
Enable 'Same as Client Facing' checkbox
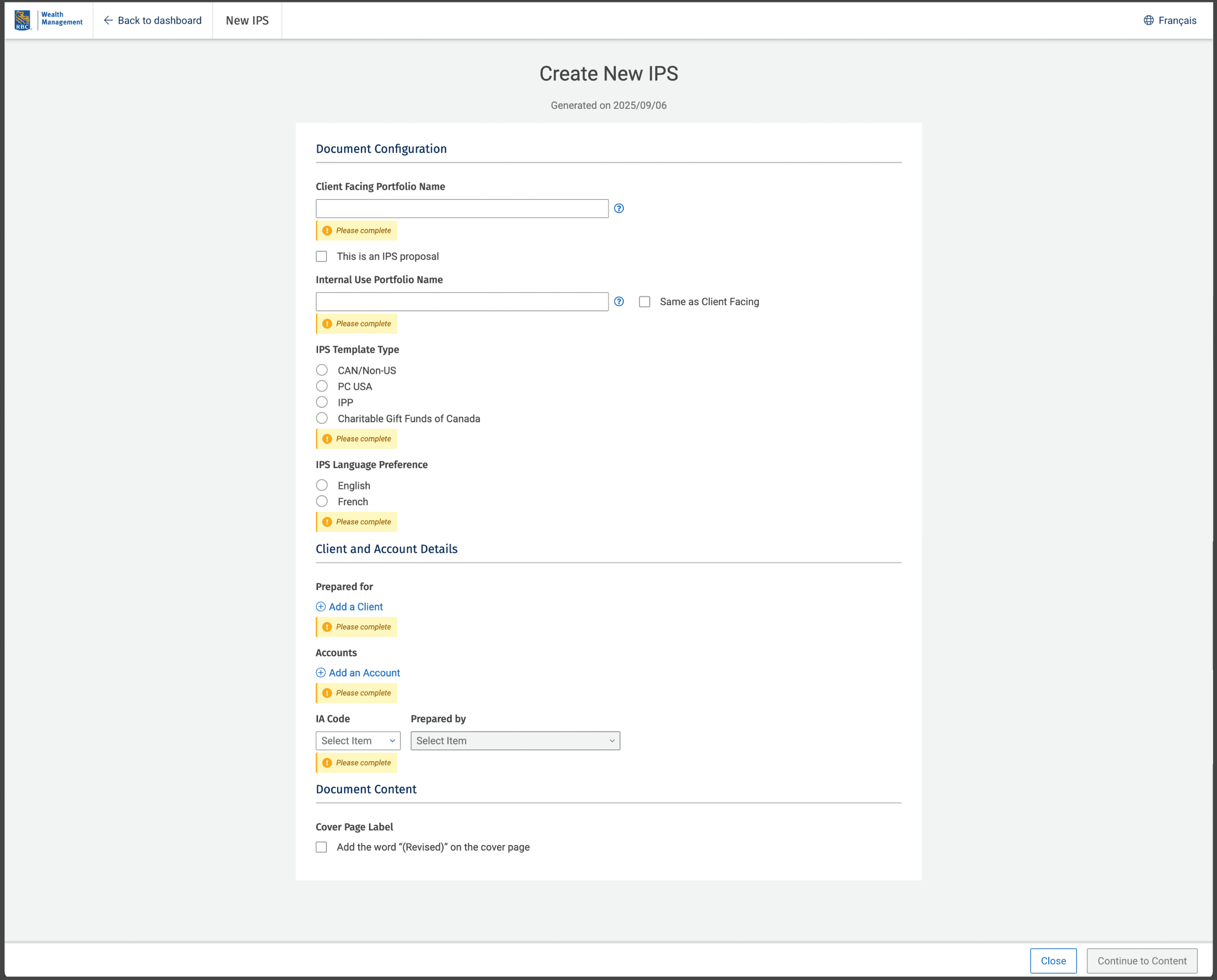(644, 302)
